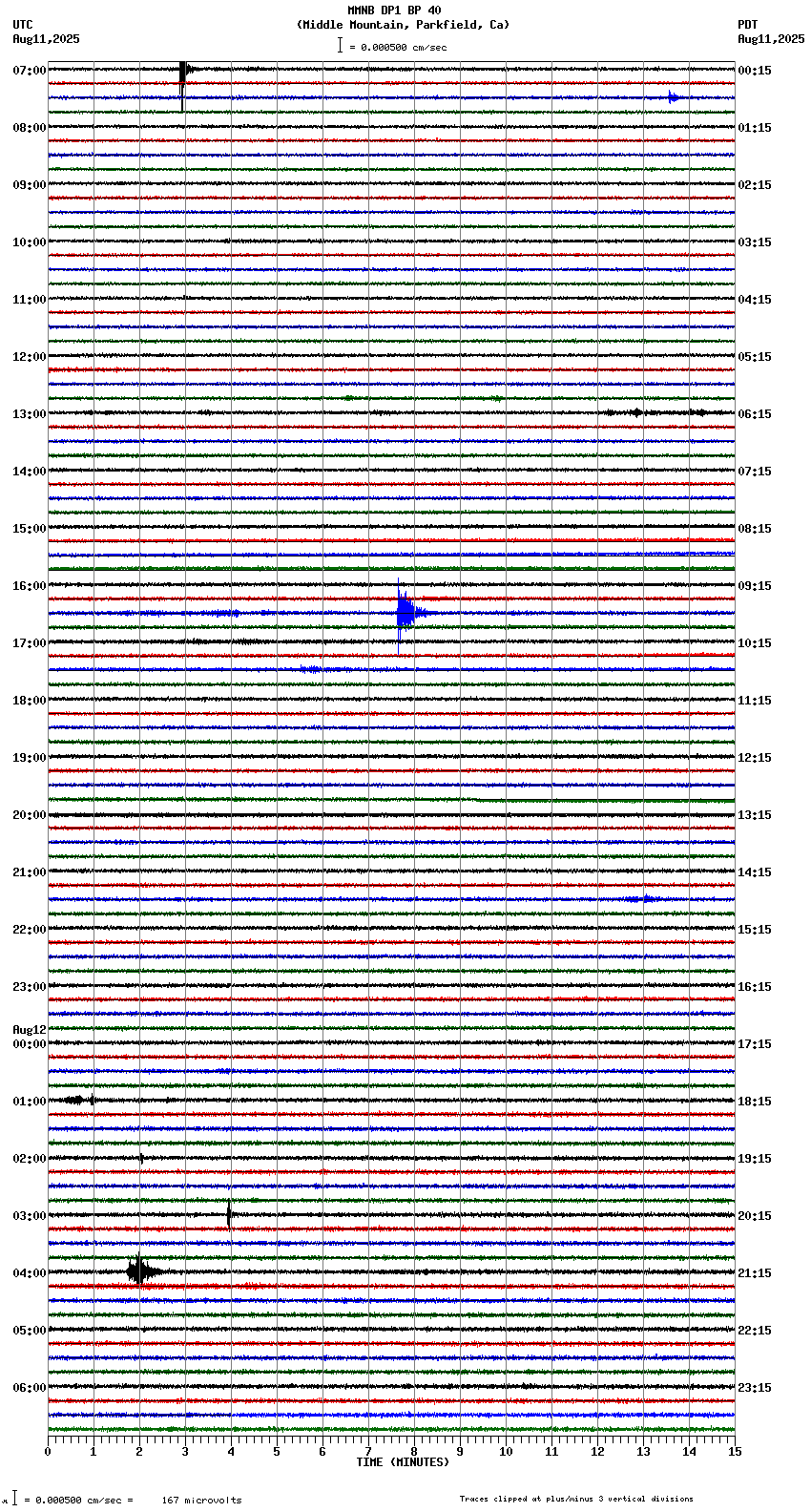Click the '00:15' PDT time label
811x1512 pixels.
pyautogui.click(x=755, y=71)
